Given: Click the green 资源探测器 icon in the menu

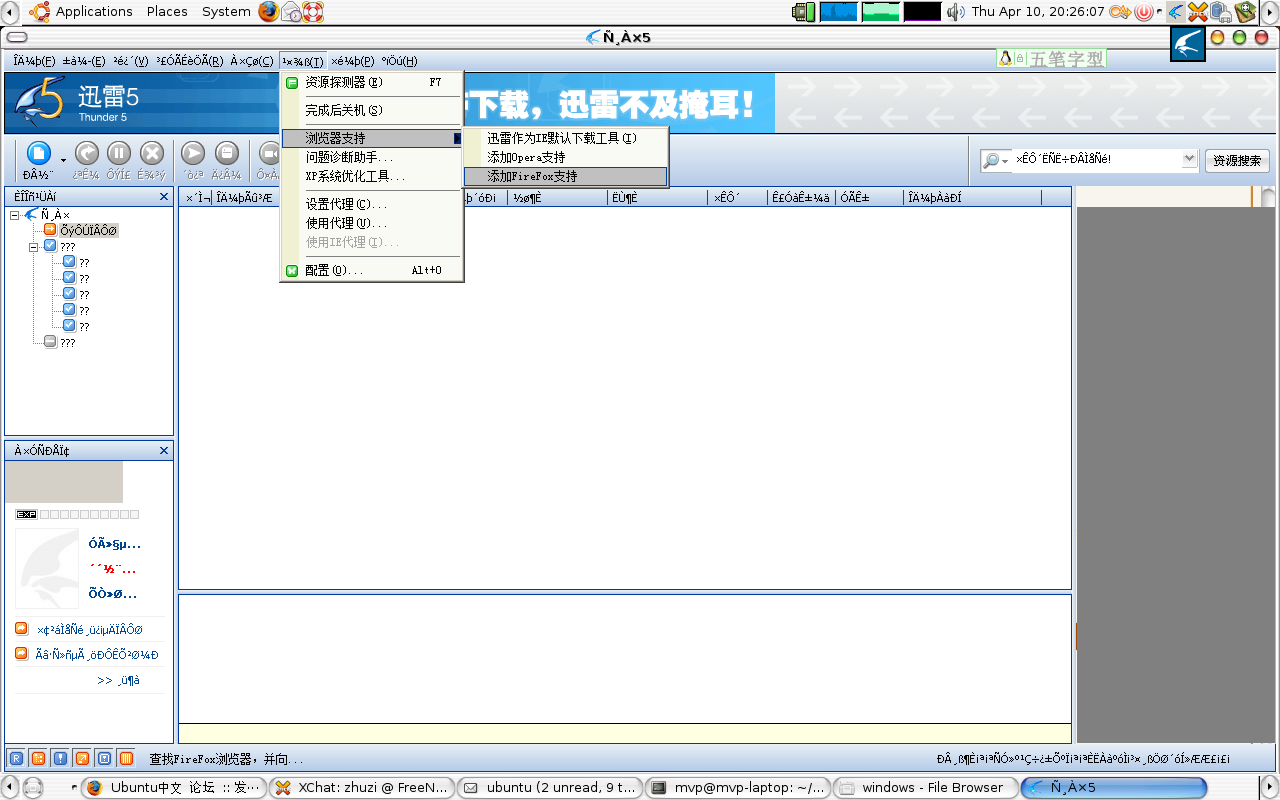Looking at the screenshot, I should coord(292,83).
